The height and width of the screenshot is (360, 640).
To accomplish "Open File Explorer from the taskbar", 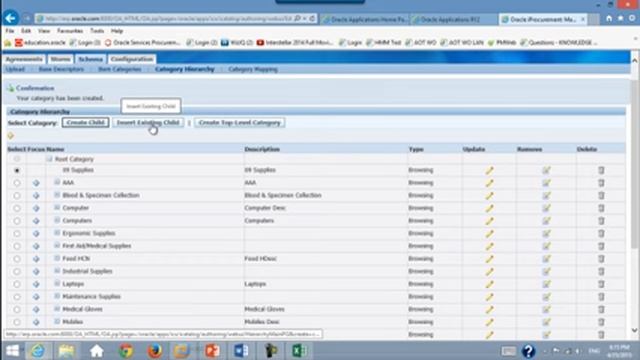I will coord(66,351).
